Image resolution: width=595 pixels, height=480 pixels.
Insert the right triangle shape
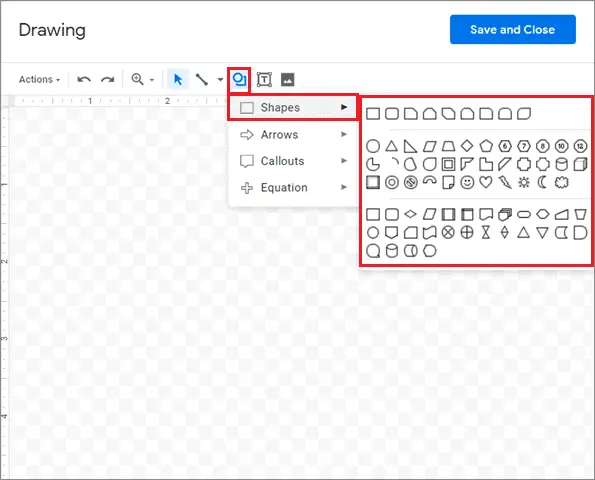pyautogui.click(x=410, y=146)
